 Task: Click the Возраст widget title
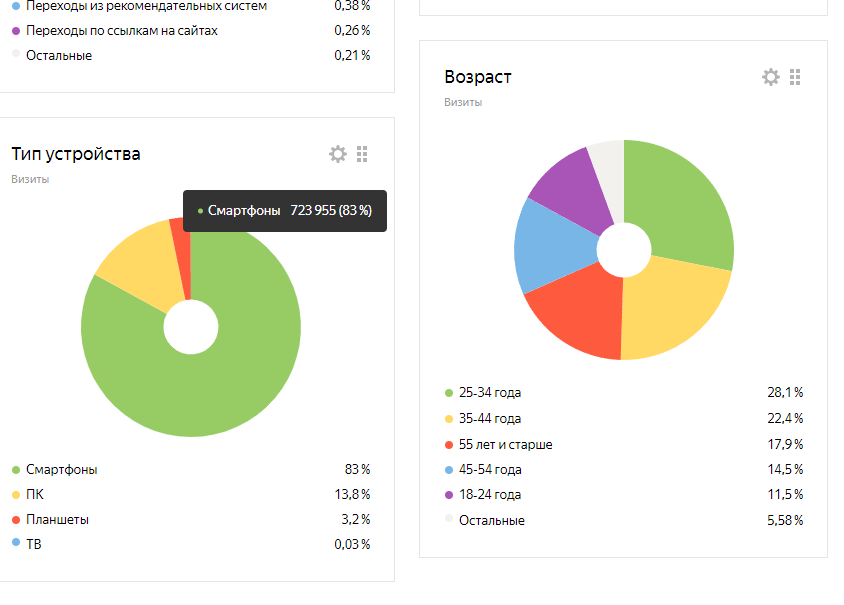[x=477, y=77]
